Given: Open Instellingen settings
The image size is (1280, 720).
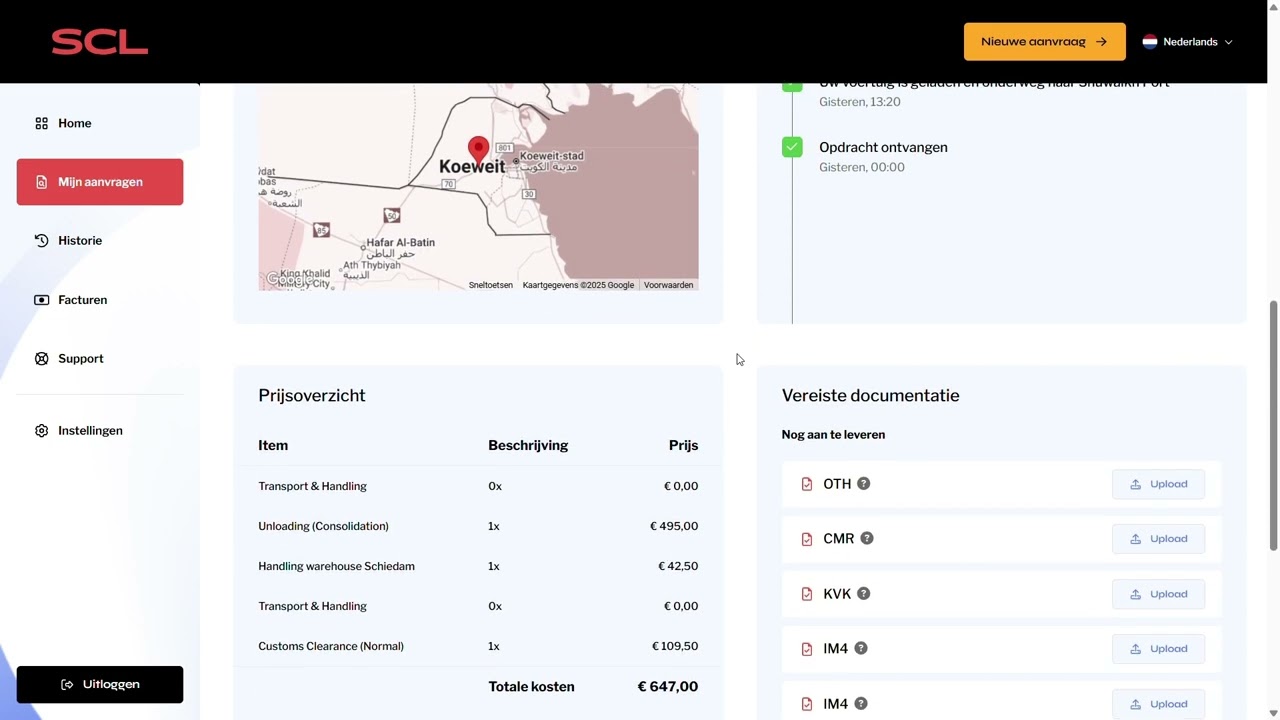Looking at the screenshot, I should coord(90,431).
